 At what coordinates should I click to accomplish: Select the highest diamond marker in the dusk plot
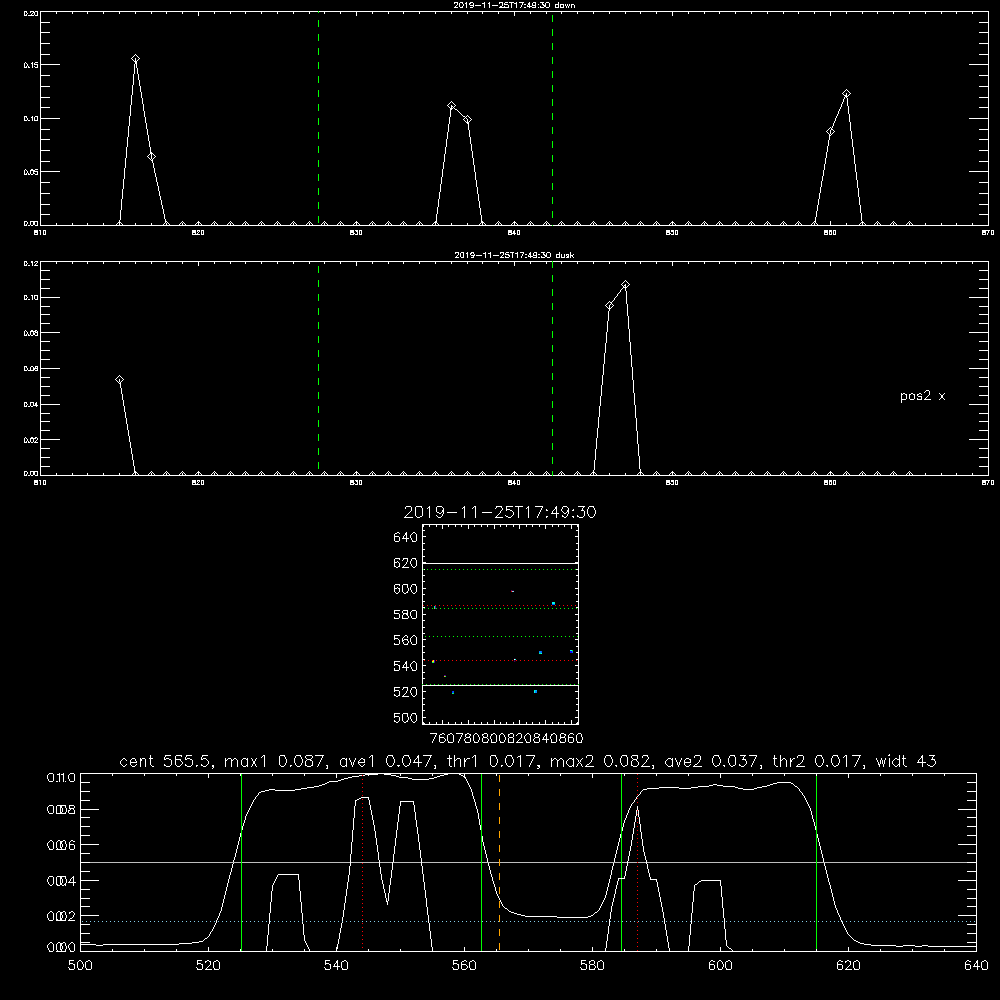[626, 285]
